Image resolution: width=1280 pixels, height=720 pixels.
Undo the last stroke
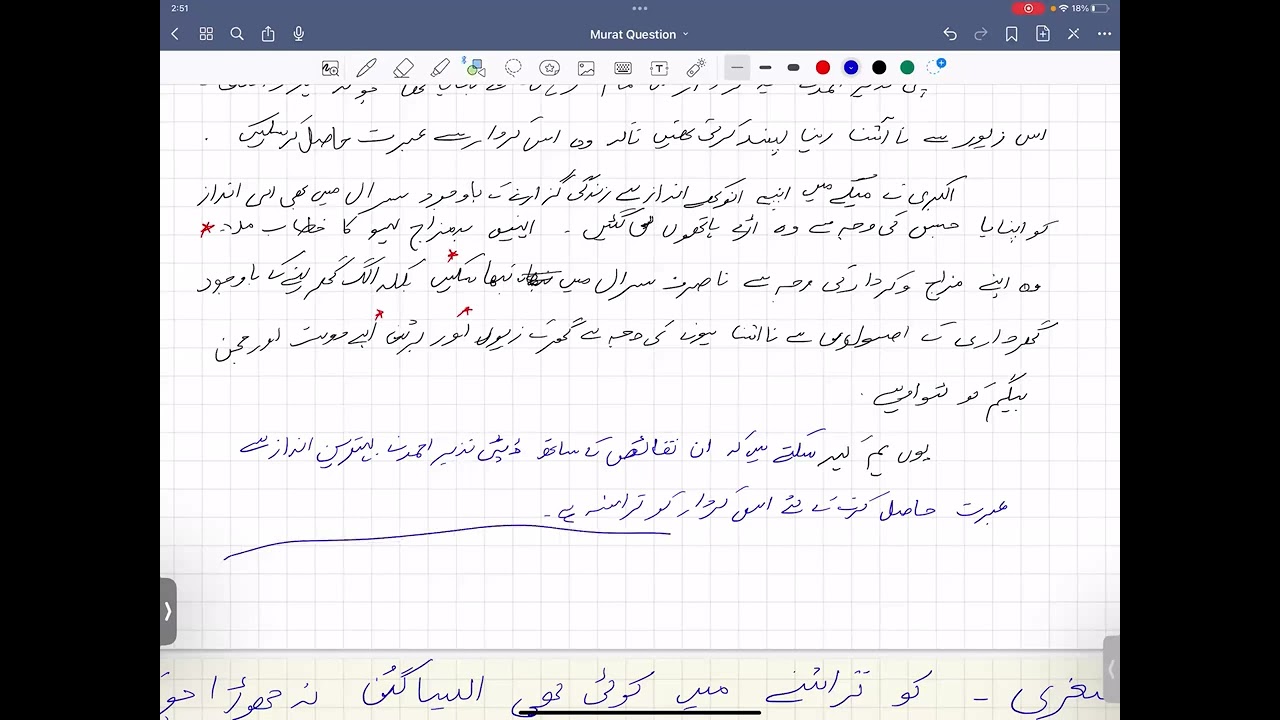pos(950,34)
